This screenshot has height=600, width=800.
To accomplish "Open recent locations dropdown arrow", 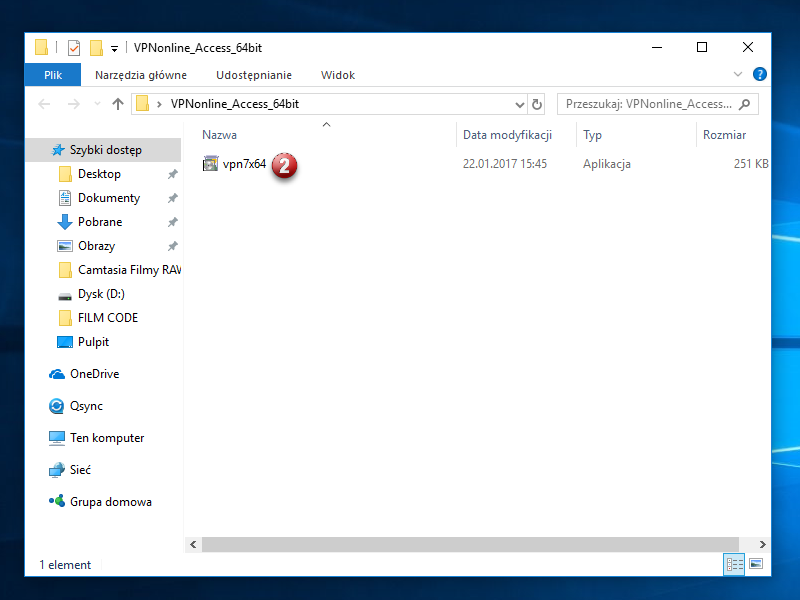I will (x=97, y=104).
